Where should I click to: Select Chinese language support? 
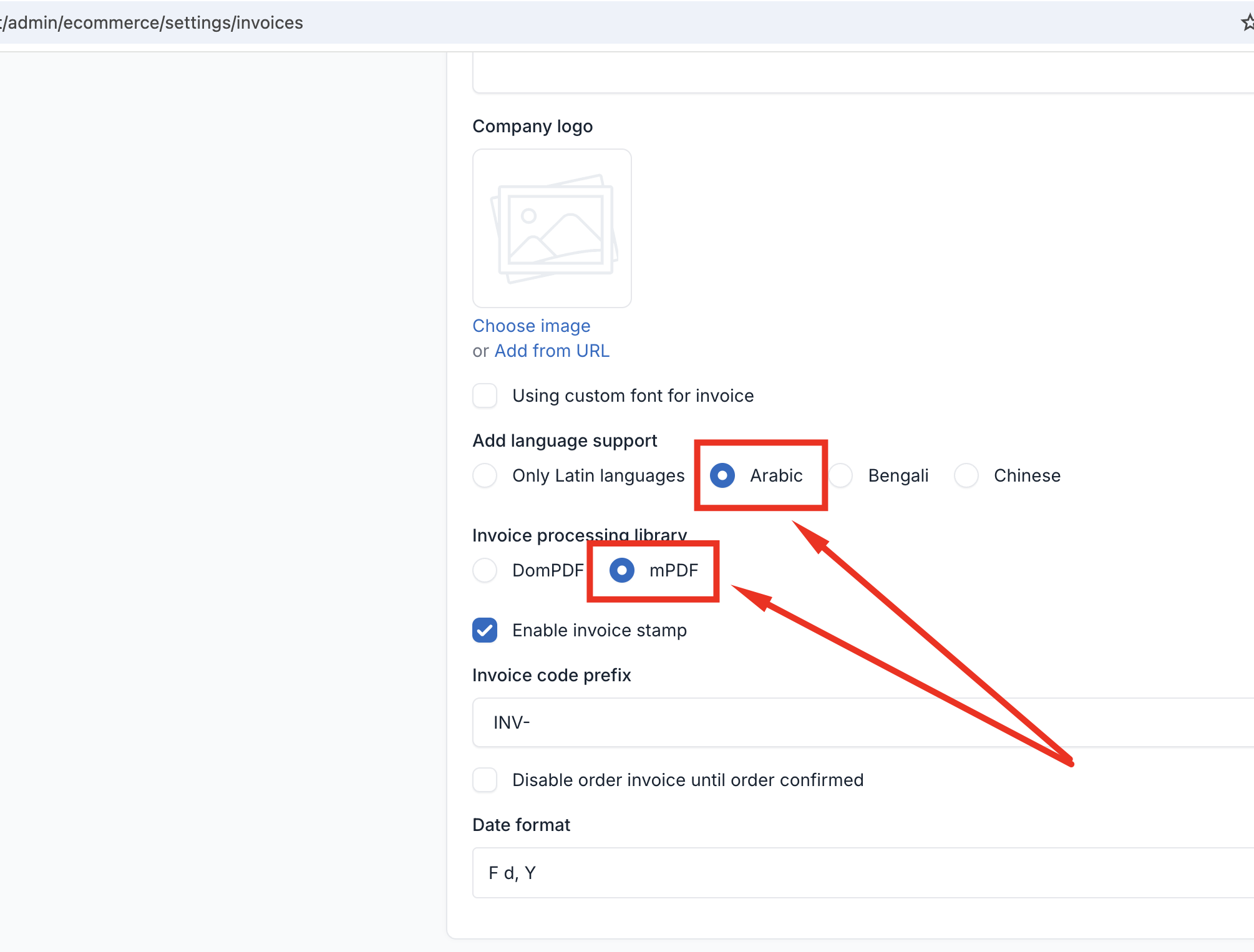pos(966,475)
